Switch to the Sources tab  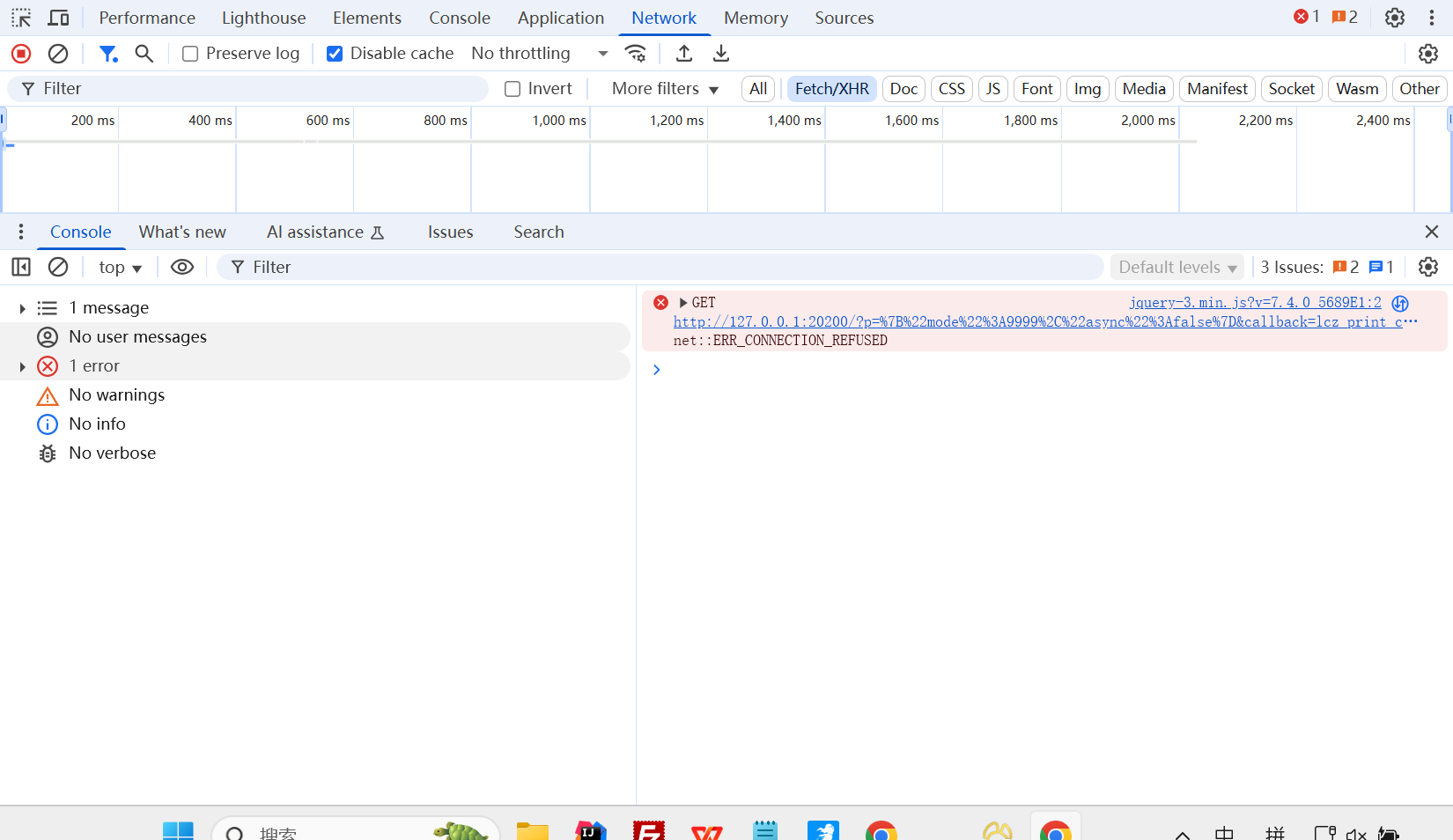(844, 18)
